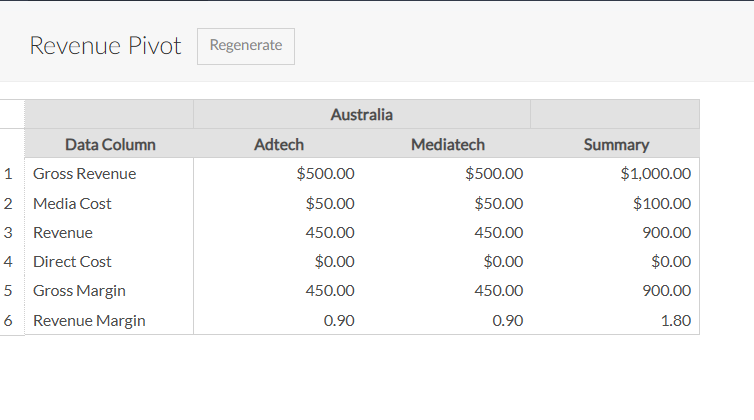Select row number 6

[9, 321]
